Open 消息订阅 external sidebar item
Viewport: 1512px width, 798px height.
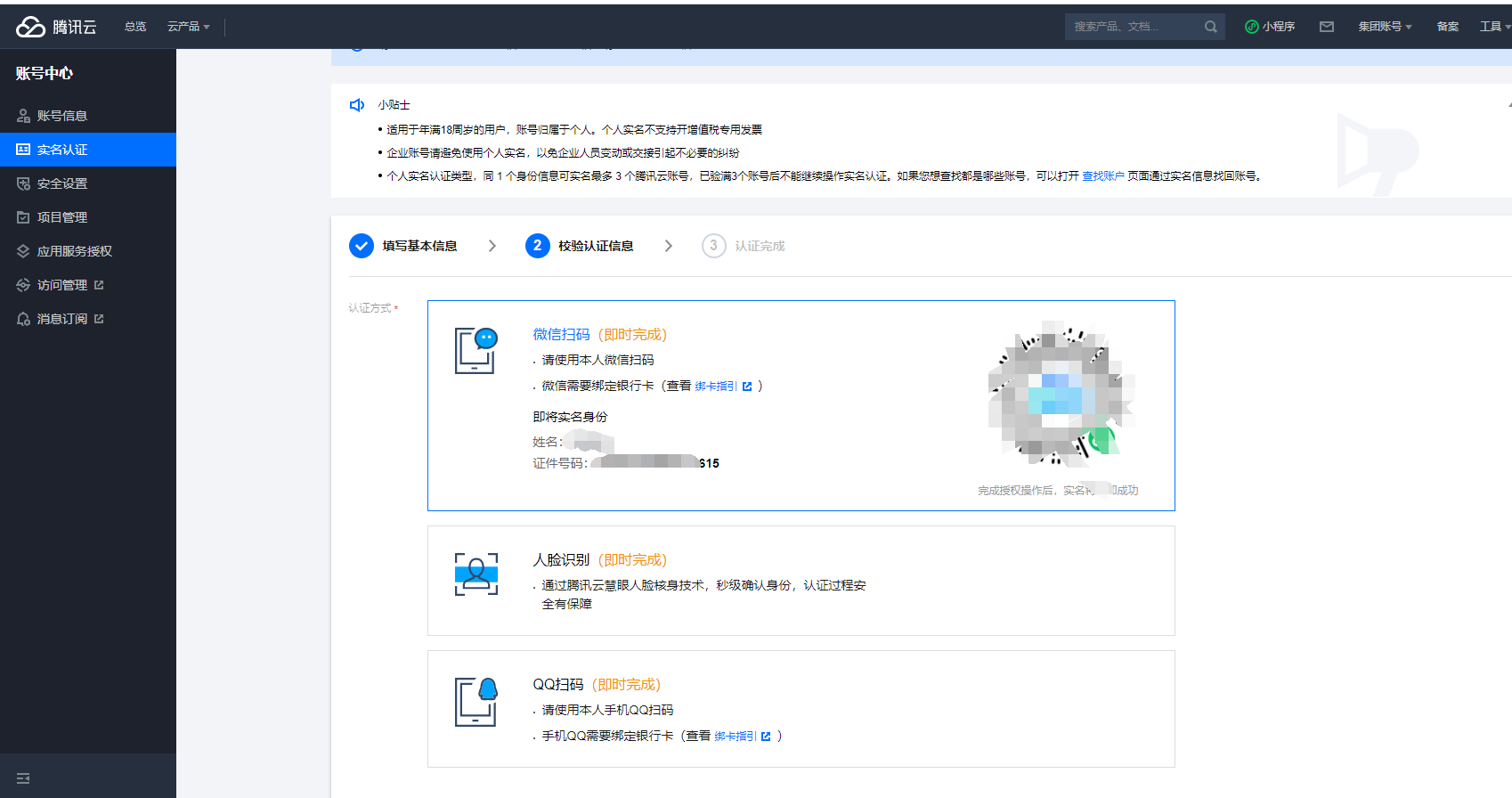pyautogui.click(x=88, y=319)
